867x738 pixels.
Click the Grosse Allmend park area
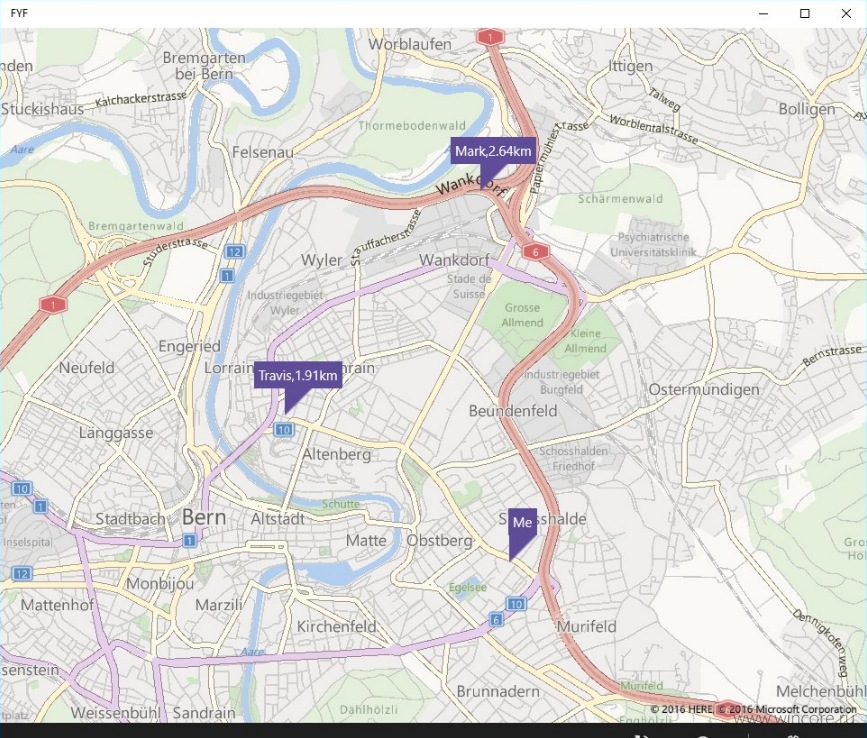pyautogui.click(x=522, y=315)
